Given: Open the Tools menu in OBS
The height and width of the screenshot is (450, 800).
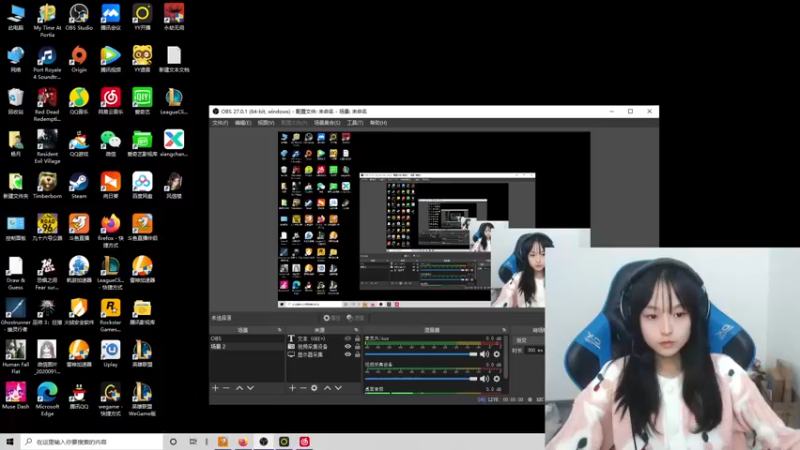Looking at the screenshot, I should [x=355, y=123].
